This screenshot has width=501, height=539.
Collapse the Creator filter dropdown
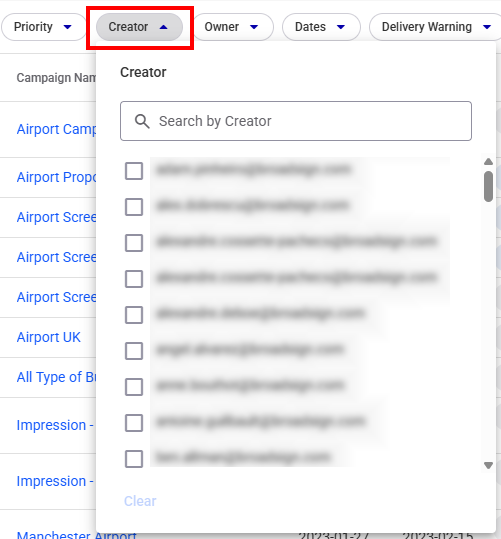[x=139, y=27]
